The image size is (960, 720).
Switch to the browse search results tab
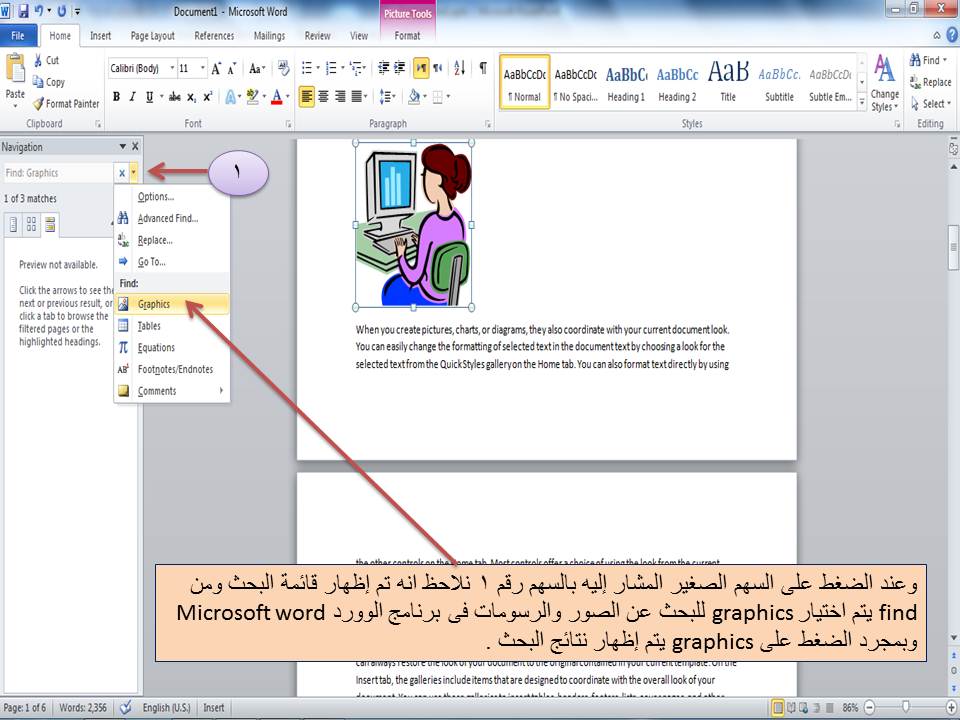point(50,225)
